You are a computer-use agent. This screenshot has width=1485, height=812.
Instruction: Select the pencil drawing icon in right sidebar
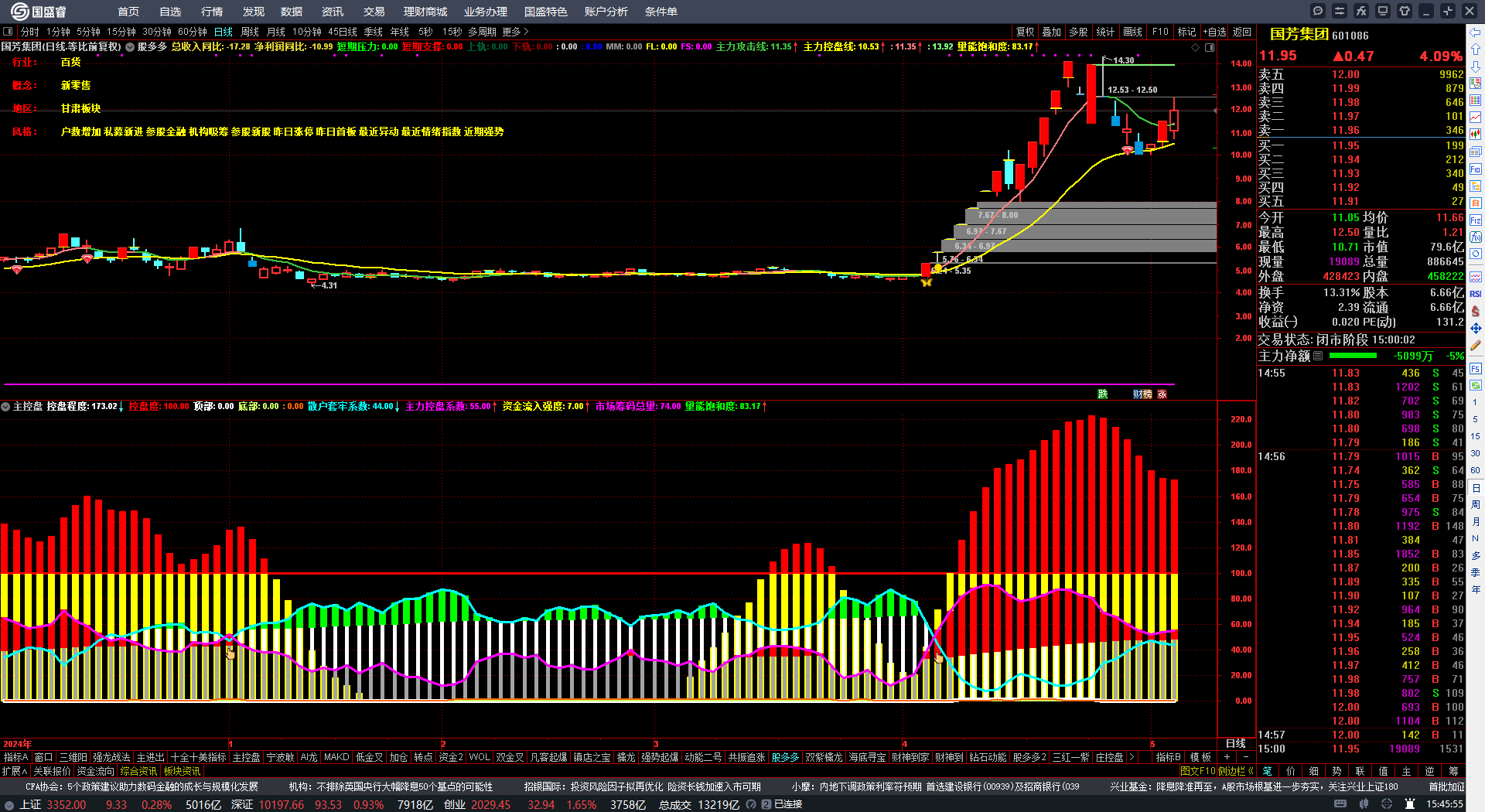pos(1476,345)
